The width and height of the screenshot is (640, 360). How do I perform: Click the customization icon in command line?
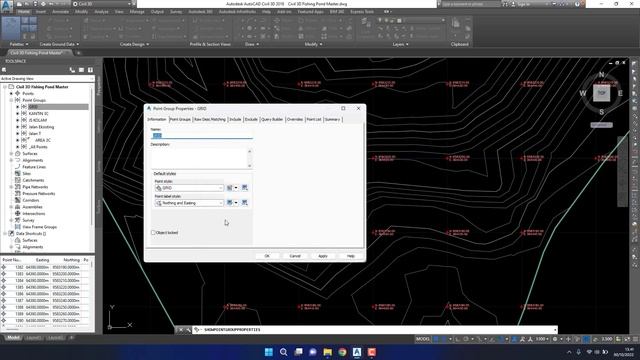point(188,329)
